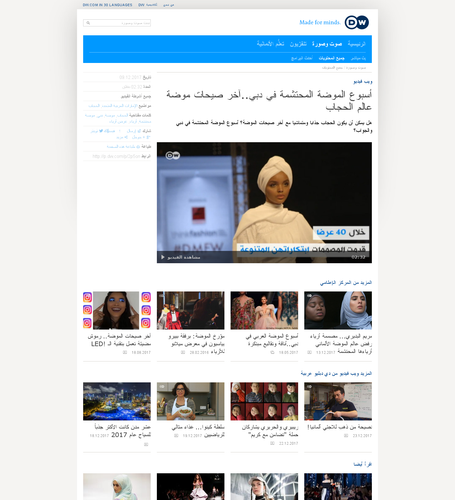Click the DW logo in header
The width and height of the screenshot is (455, 500).
tap(357, 23)
